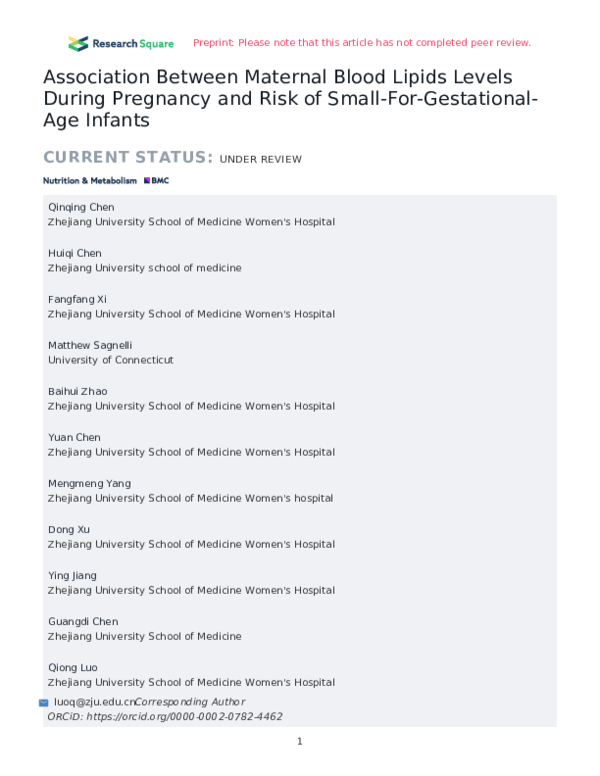Select the article title heading
This screenshot has width=600, height=776.
click(290, 98)
